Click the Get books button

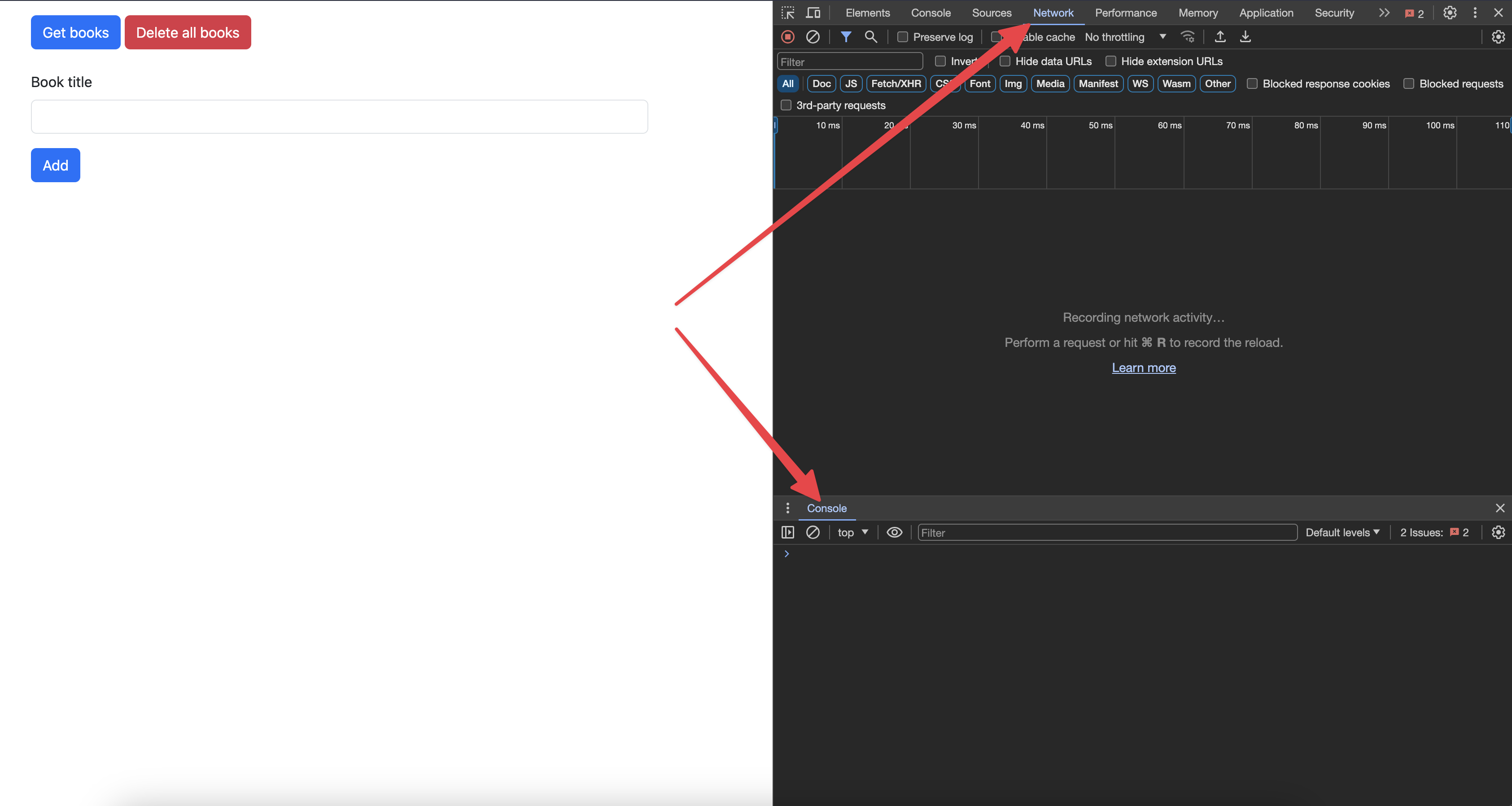click(x=76, y=32)
